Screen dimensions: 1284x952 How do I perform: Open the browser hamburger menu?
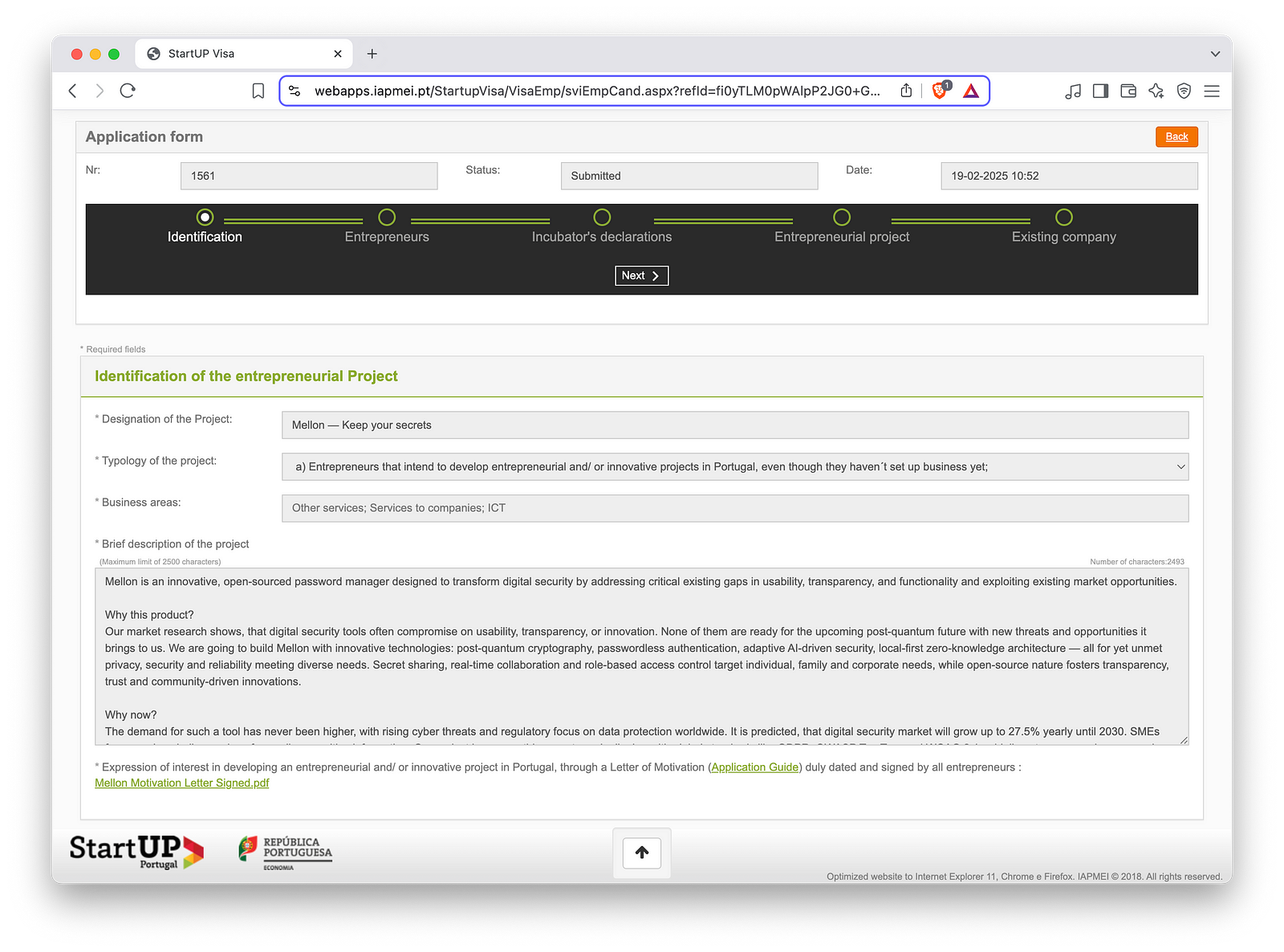[x=1212, y=91]
